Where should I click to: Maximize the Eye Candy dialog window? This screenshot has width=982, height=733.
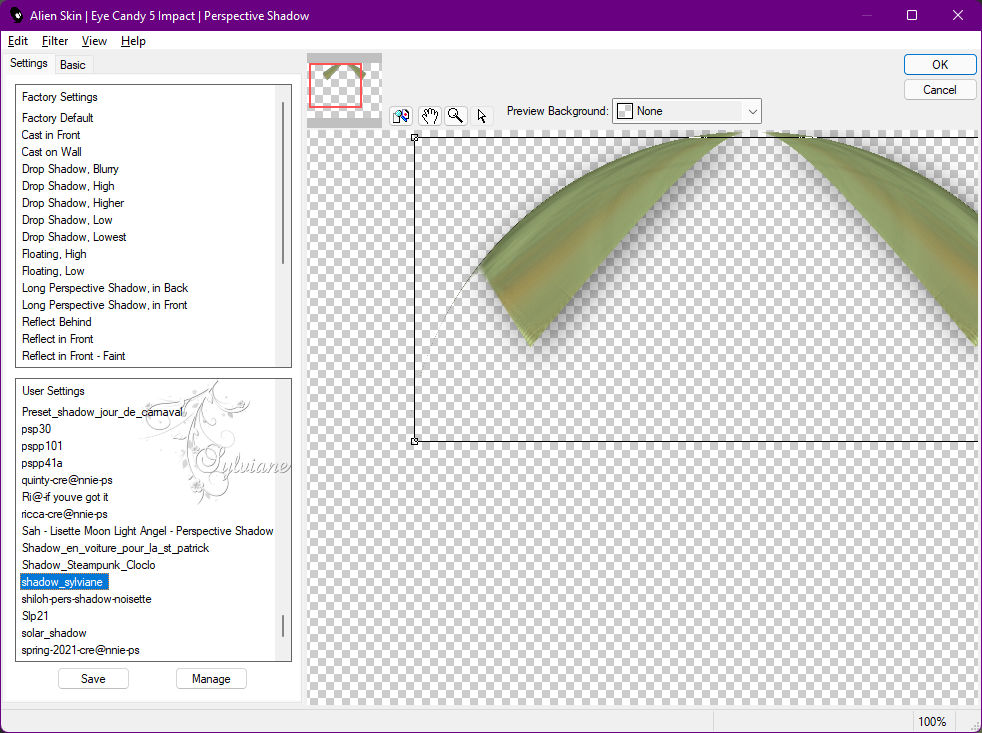tap(912, 15)
